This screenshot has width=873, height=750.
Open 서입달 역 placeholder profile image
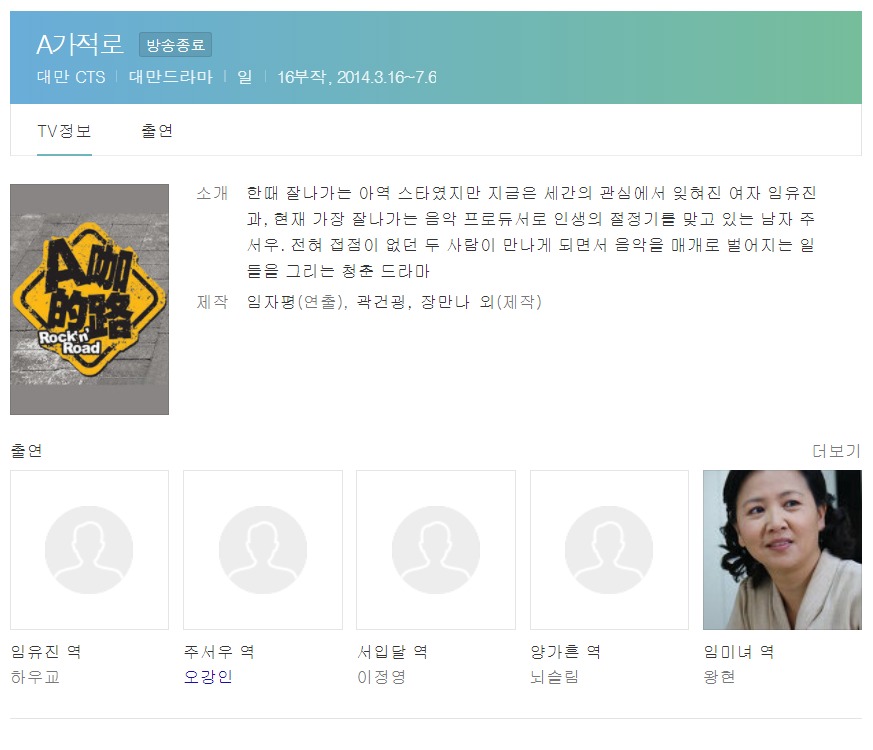[436, 550]
